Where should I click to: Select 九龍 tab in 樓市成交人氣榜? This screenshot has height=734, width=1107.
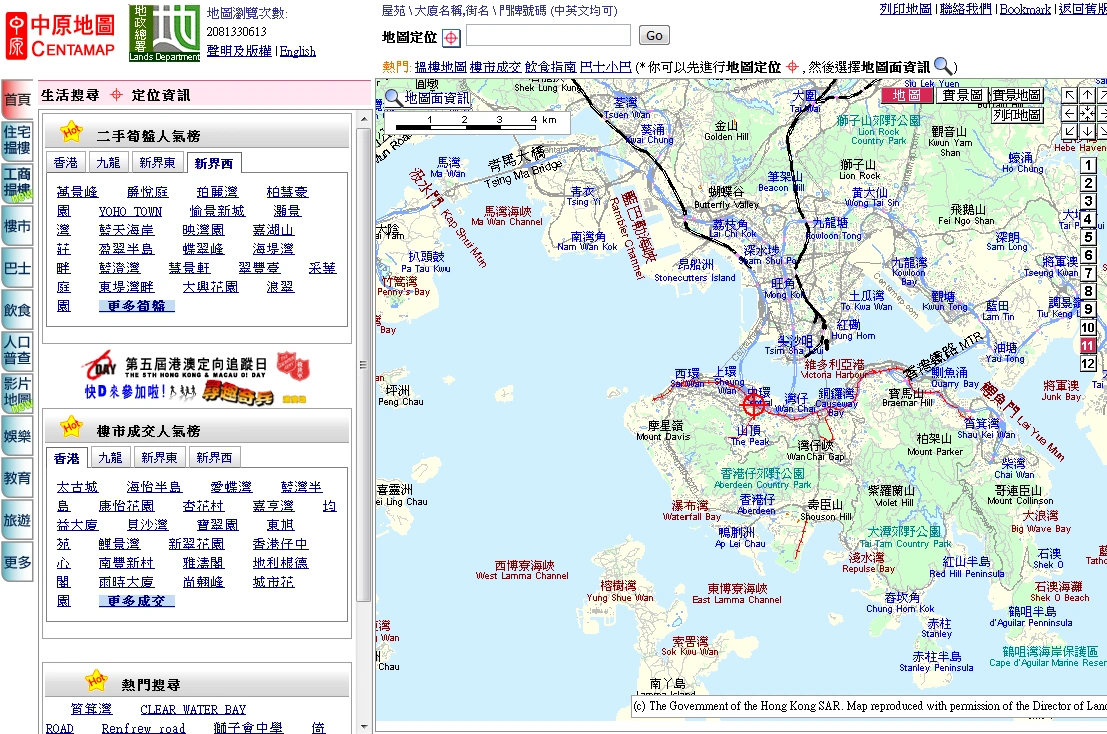[110, 457]
